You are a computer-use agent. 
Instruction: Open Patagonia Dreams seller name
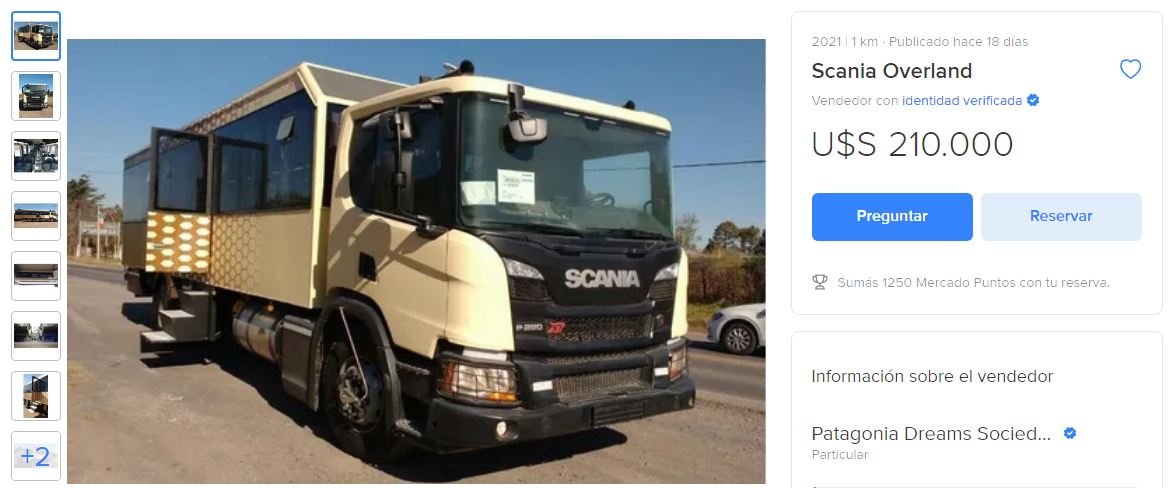pyautogui.click(x=931, y=433)
